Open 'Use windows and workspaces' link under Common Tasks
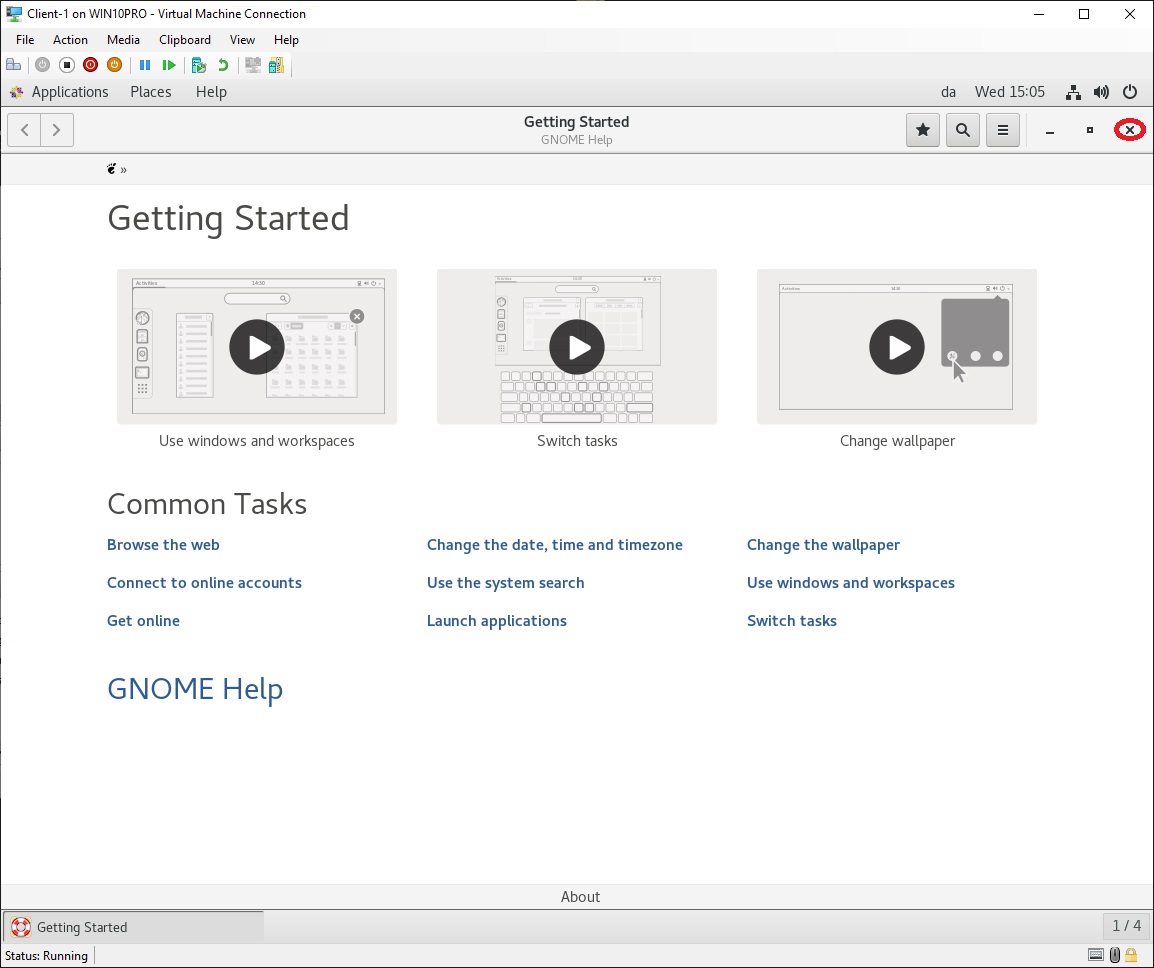Screen dimensions: 1154x968 tap(851, 583)
